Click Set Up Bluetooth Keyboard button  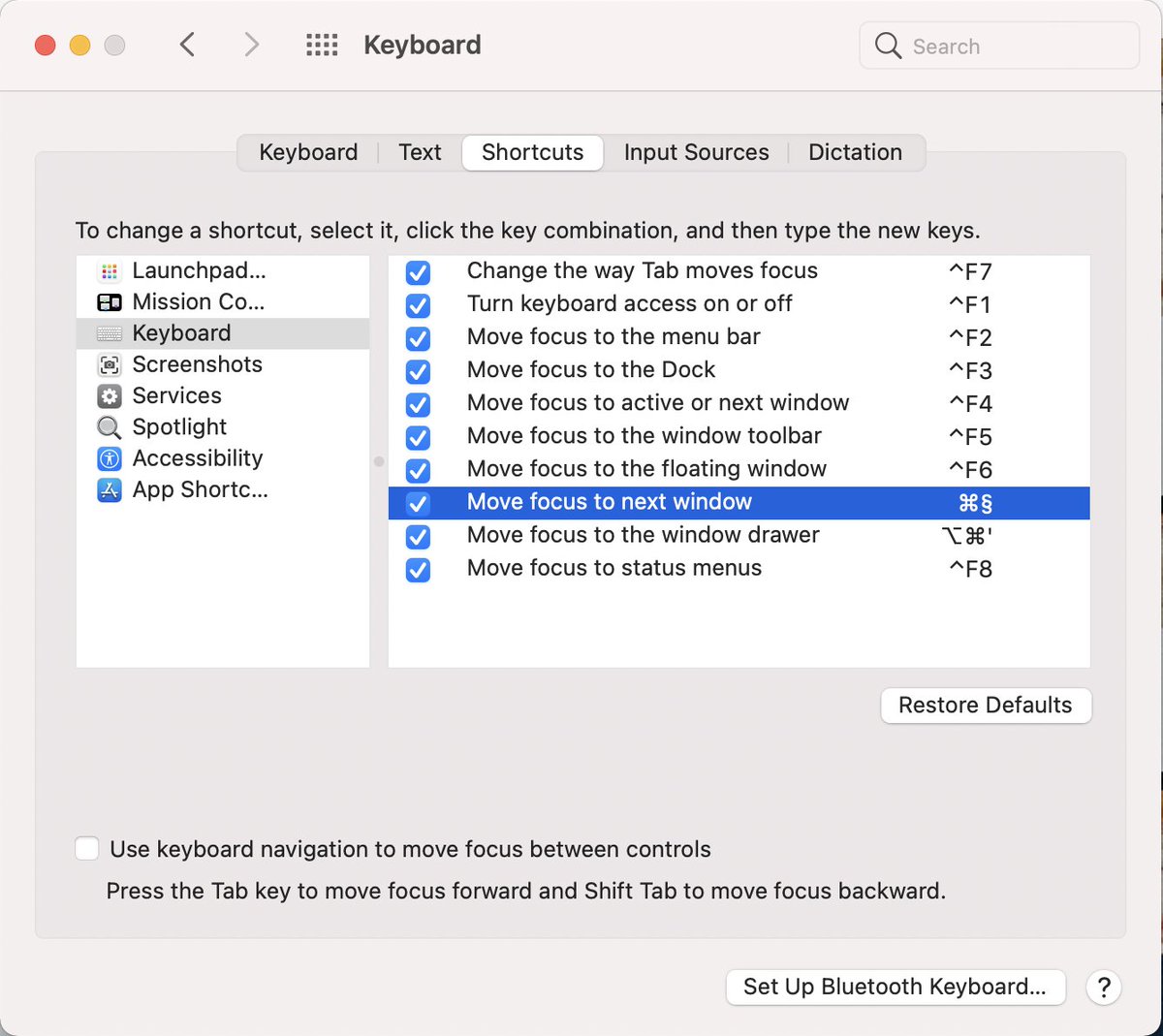[896, 987]
